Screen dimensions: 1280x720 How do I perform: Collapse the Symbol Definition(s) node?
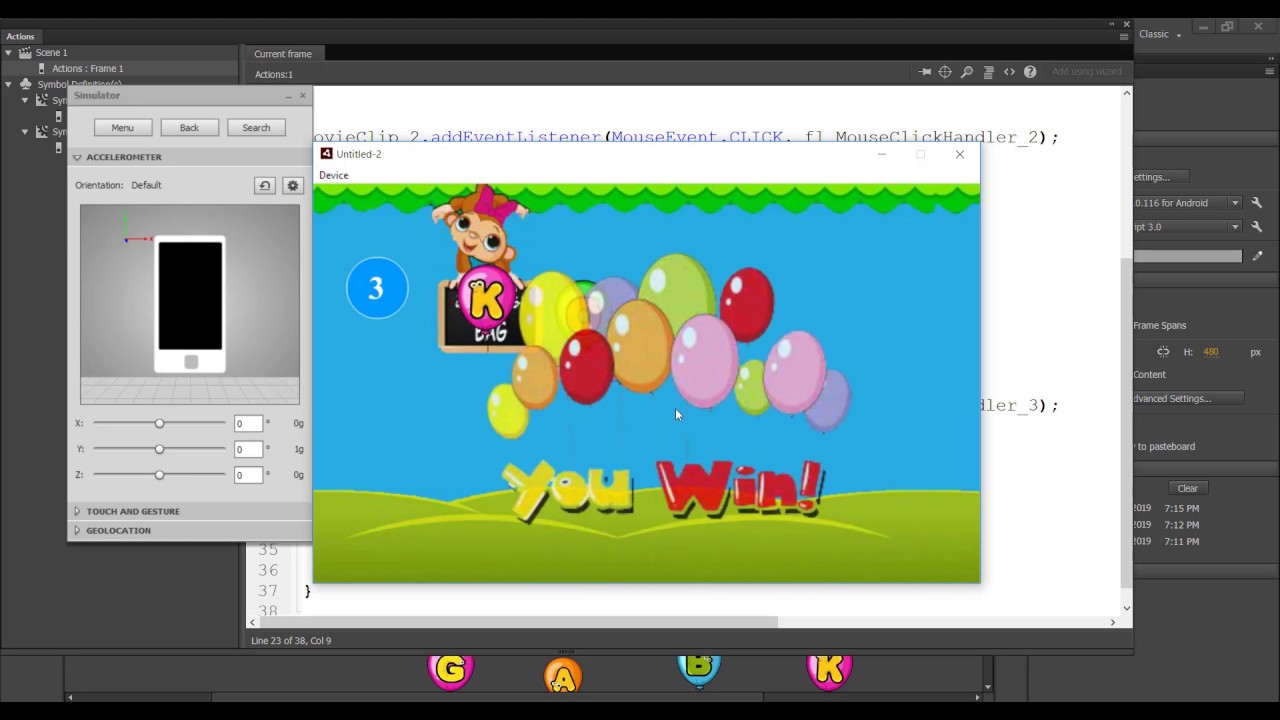click(x=9, y=85)
